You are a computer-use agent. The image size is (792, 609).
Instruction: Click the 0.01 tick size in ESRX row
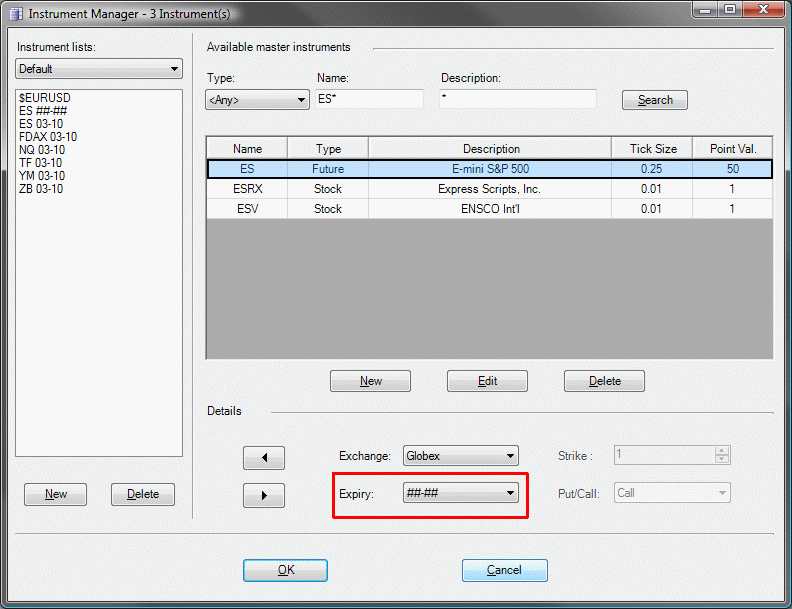[652, 189]
